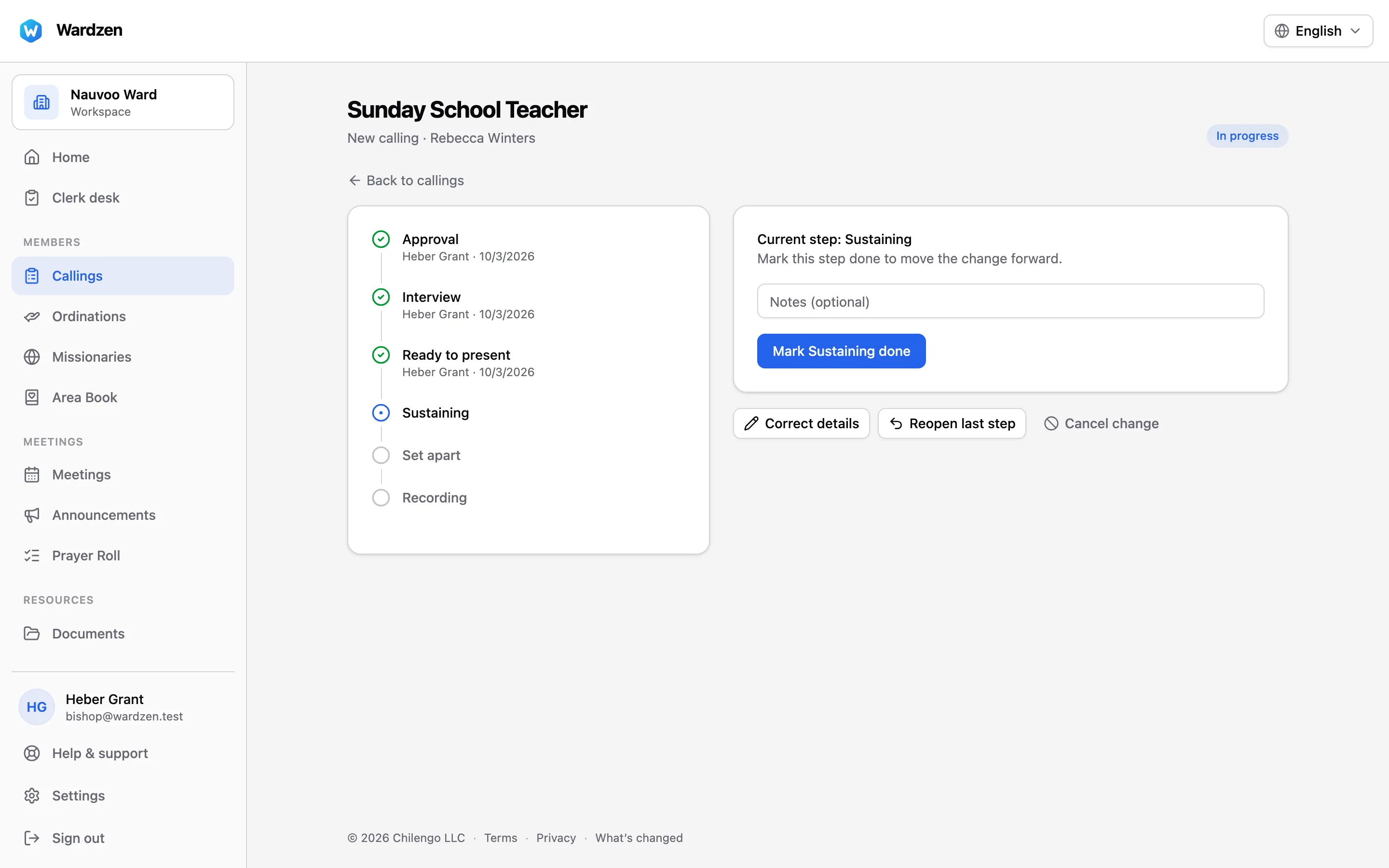This screenshot has height=868, width=1389.
Task: Click the Settings gear icon
Action: click(31, 796)
